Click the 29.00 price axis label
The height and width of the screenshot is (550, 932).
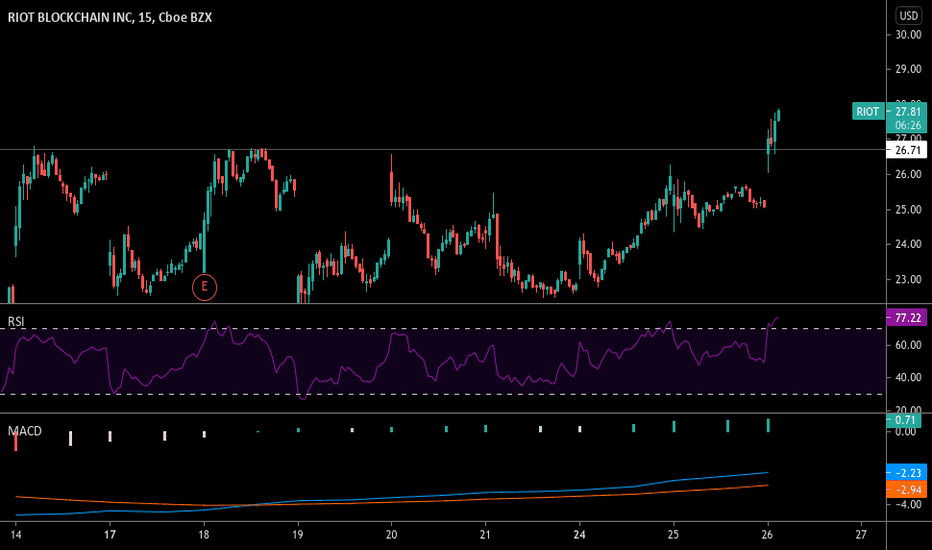tap(908, 69)
